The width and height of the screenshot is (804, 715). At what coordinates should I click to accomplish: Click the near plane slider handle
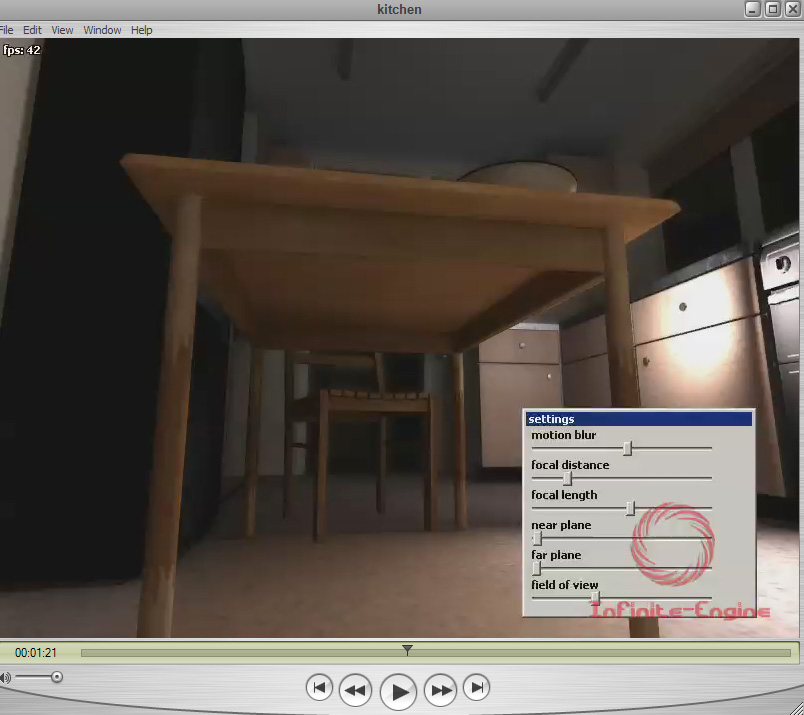537,539
